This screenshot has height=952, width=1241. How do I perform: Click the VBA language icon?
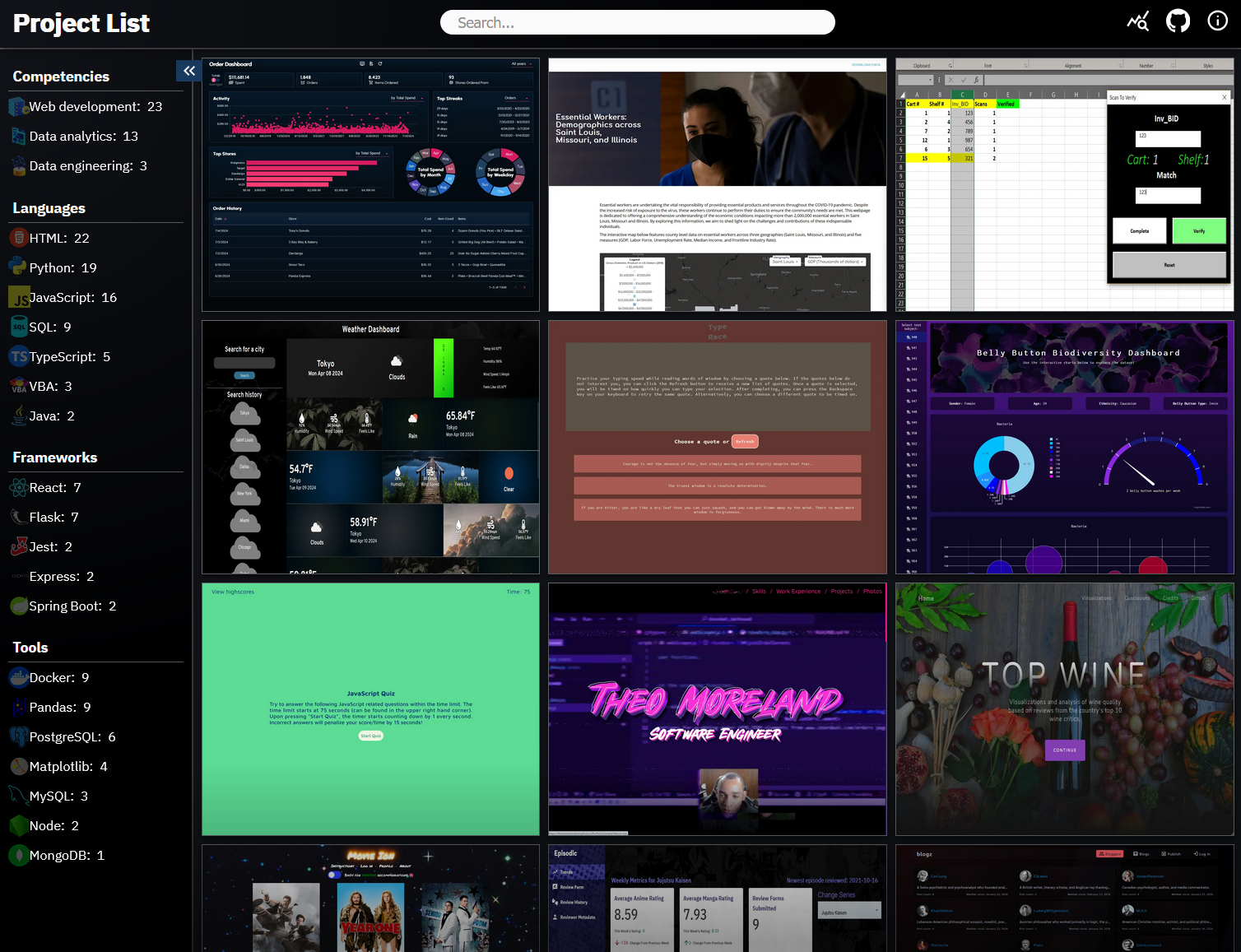[x=19, y=387]
